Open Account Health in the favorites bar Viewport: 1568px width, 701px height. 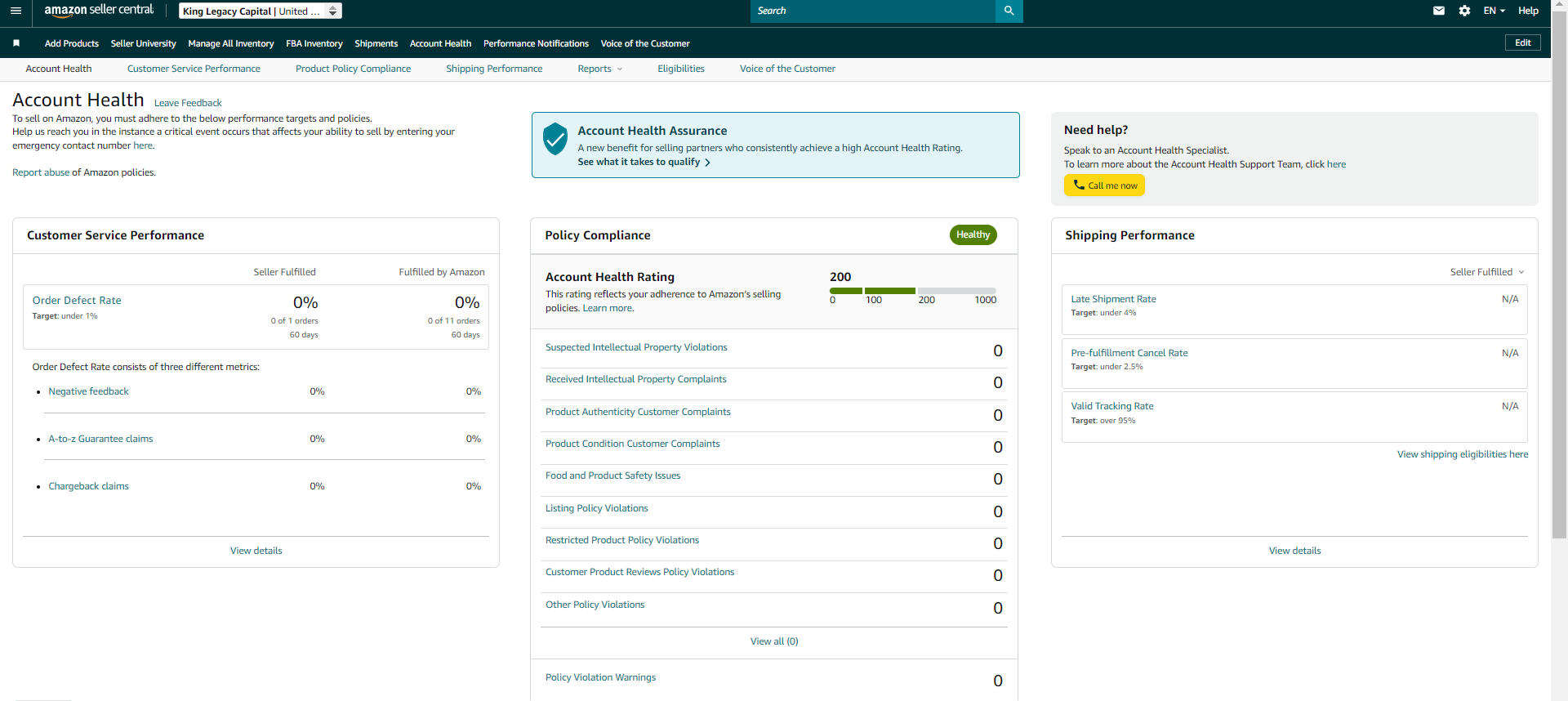pos(440,43)
